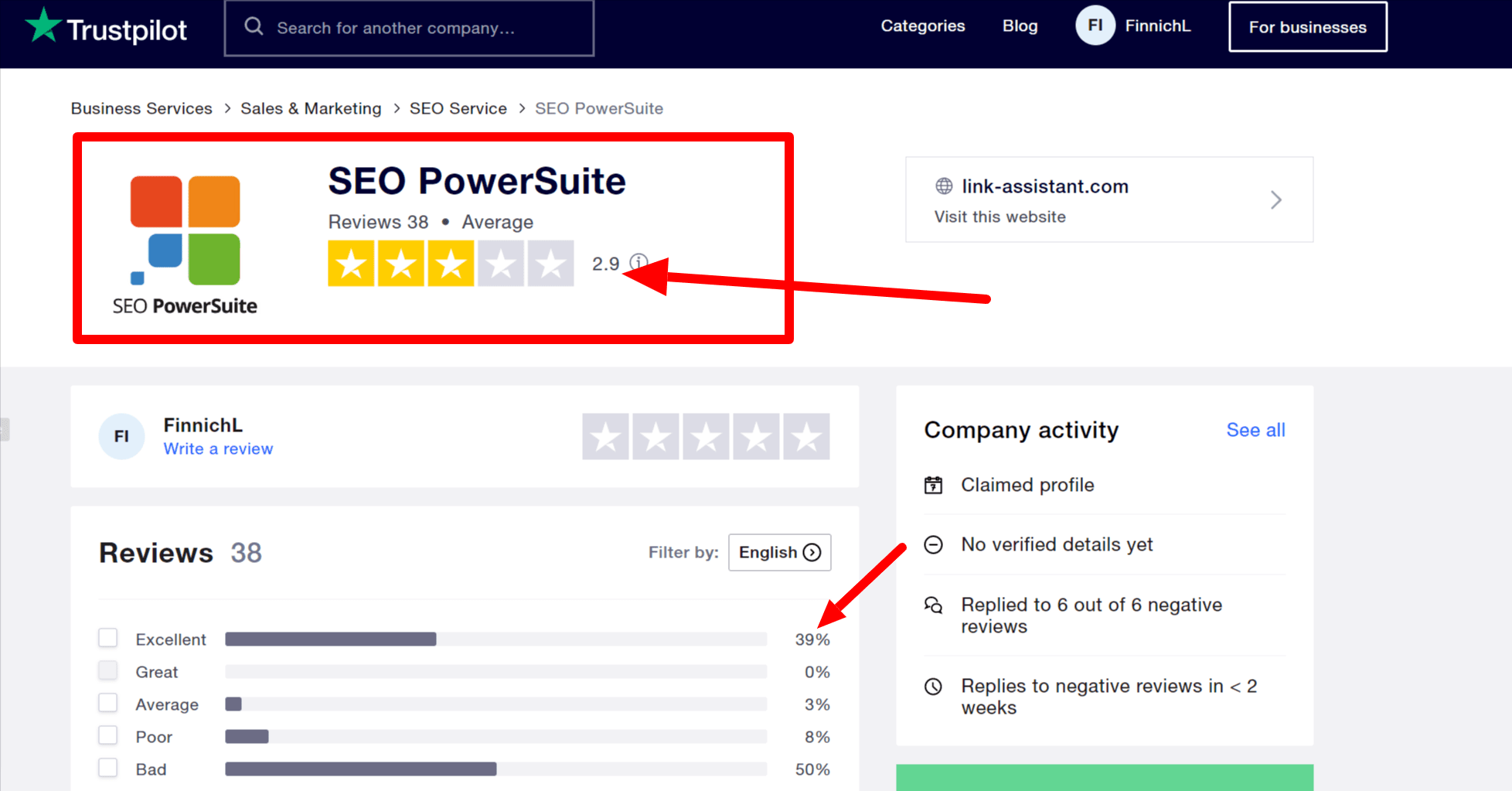
Task: Click the reply time clock icon
Action: (x=933, y=686)
